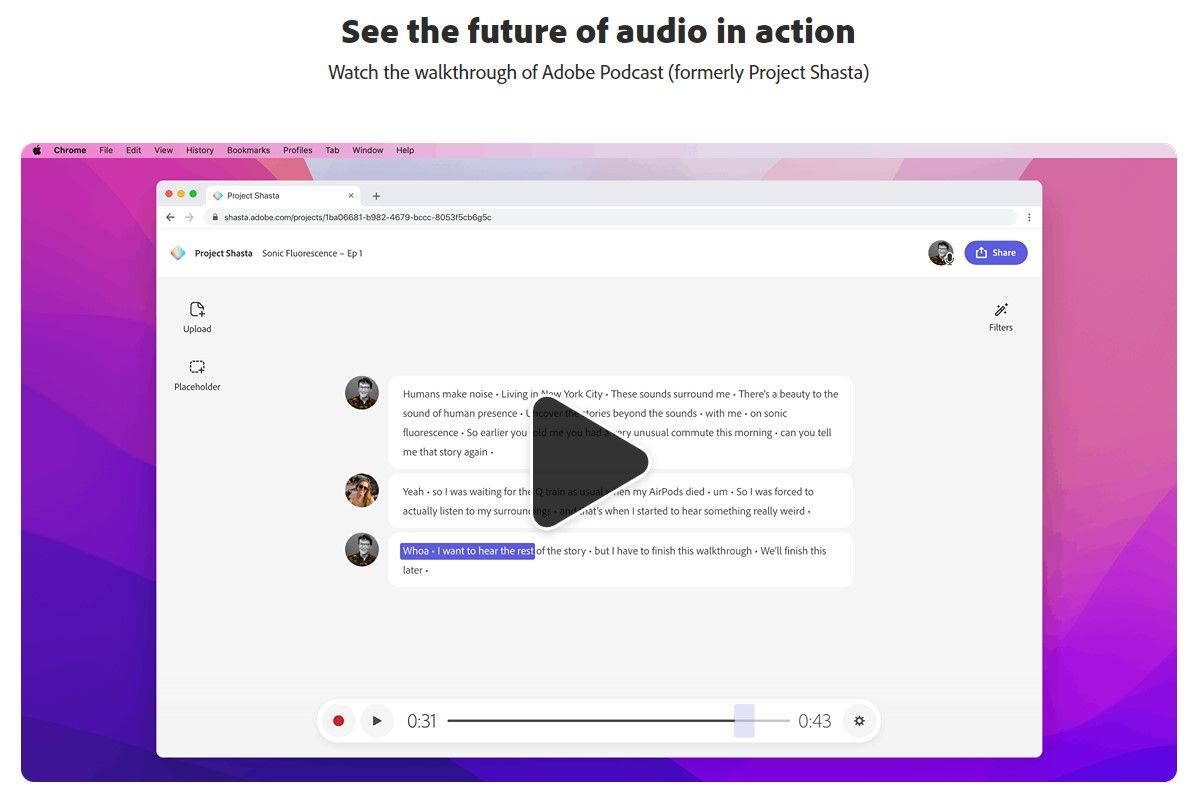This screenshot has height=809, width=1200.
Task: Click the highlighted selection marker on the timeline
Action: coord(744,721)
